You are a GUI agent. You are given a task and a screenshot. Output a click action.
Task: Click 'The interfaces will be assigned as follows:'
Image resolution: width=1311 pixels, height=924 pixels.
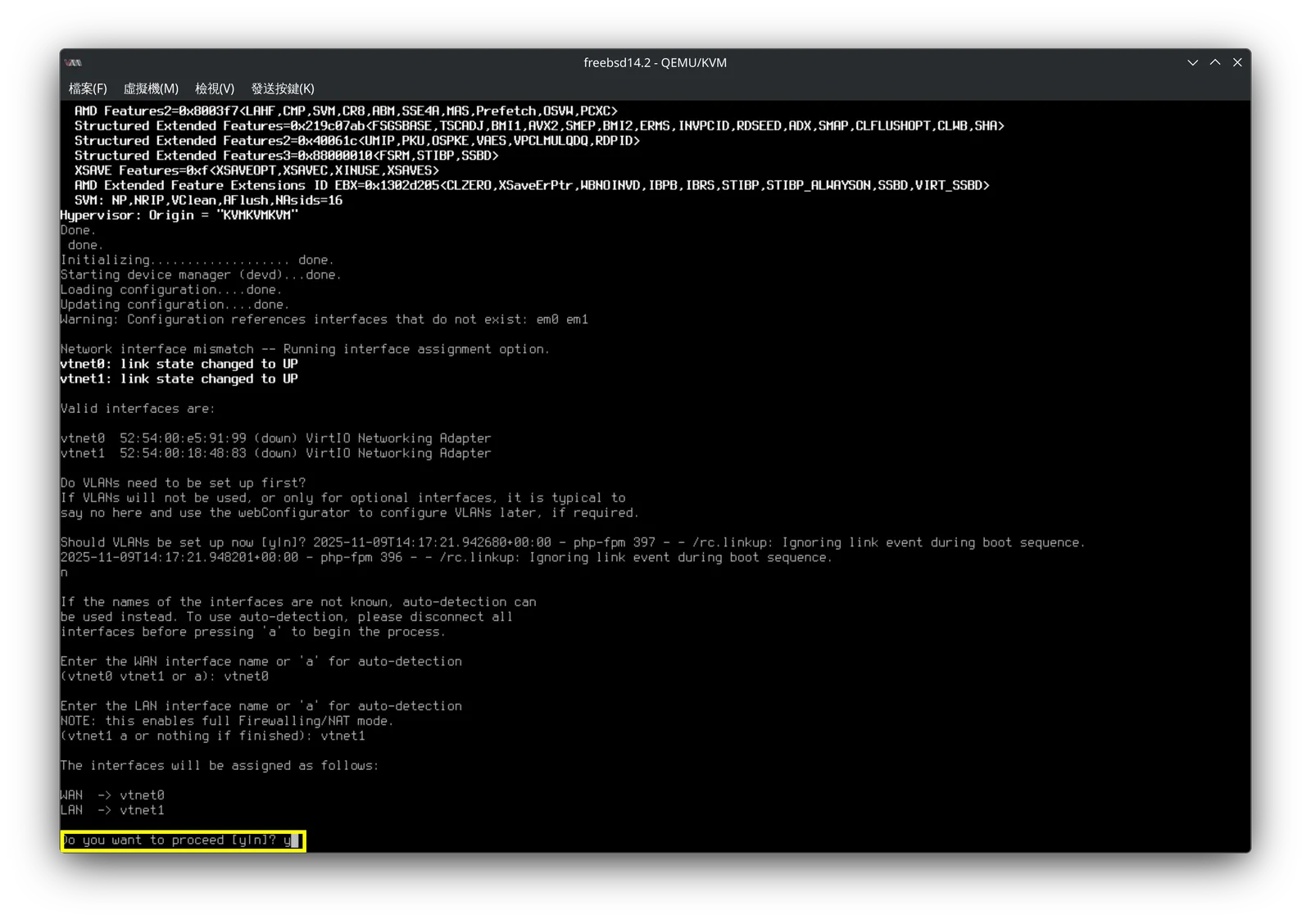click(220, 766)
